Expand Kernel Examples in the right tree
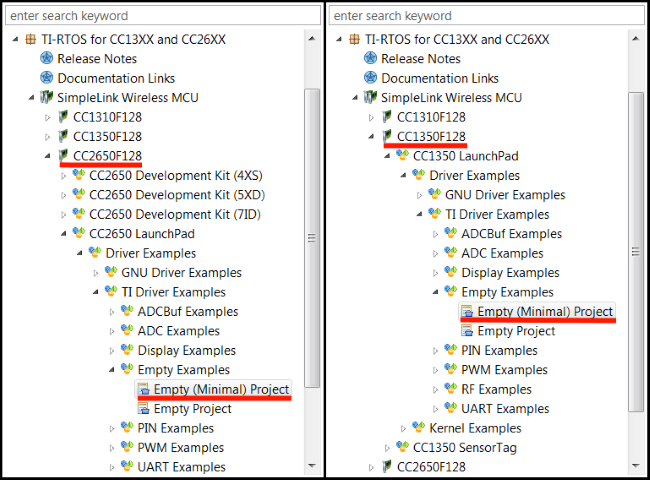The image size is (650, 480). (x=405, y=428)
